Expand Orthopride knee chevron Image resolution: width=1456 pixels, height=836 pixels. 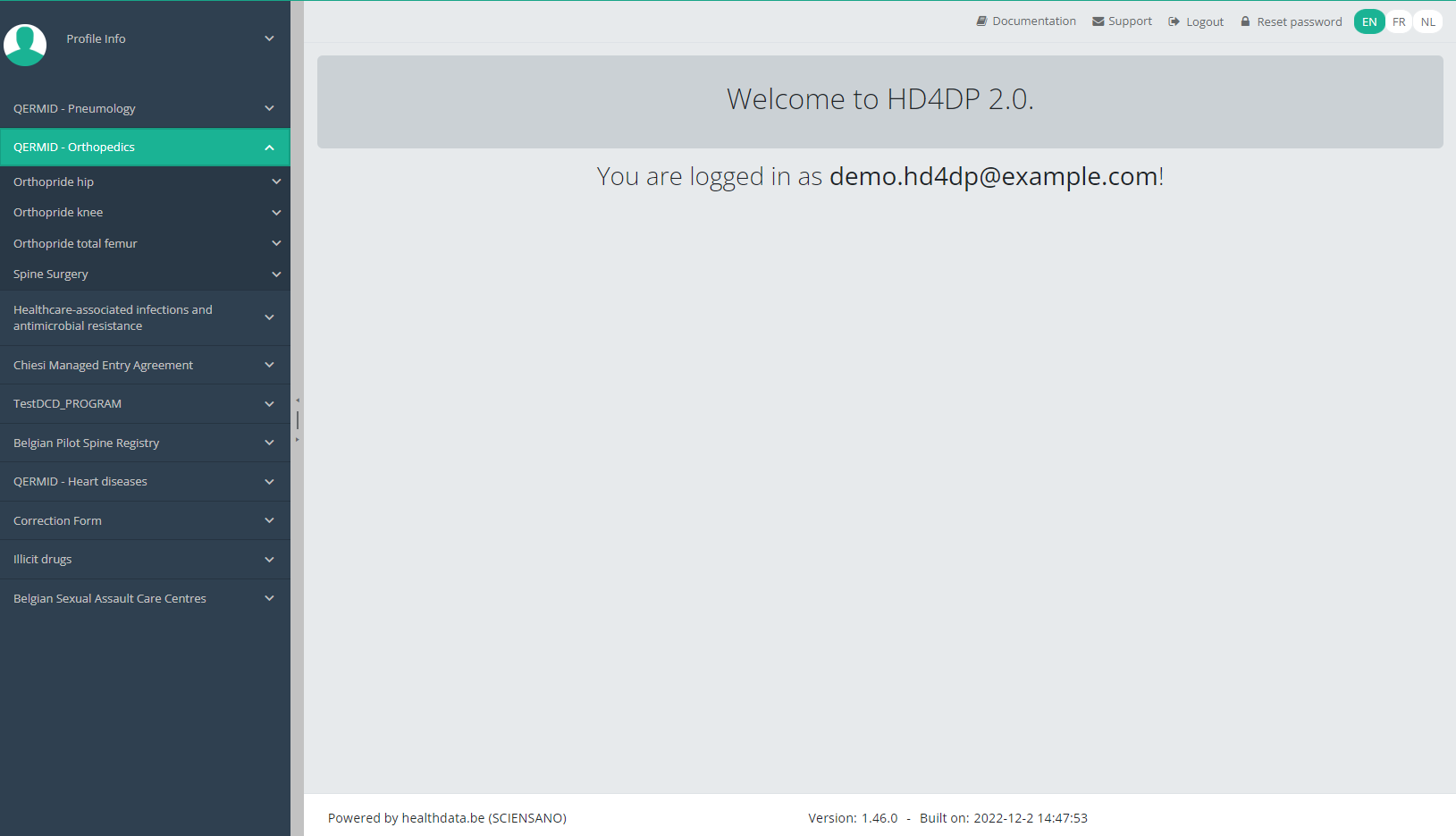(x=276, y=213)
